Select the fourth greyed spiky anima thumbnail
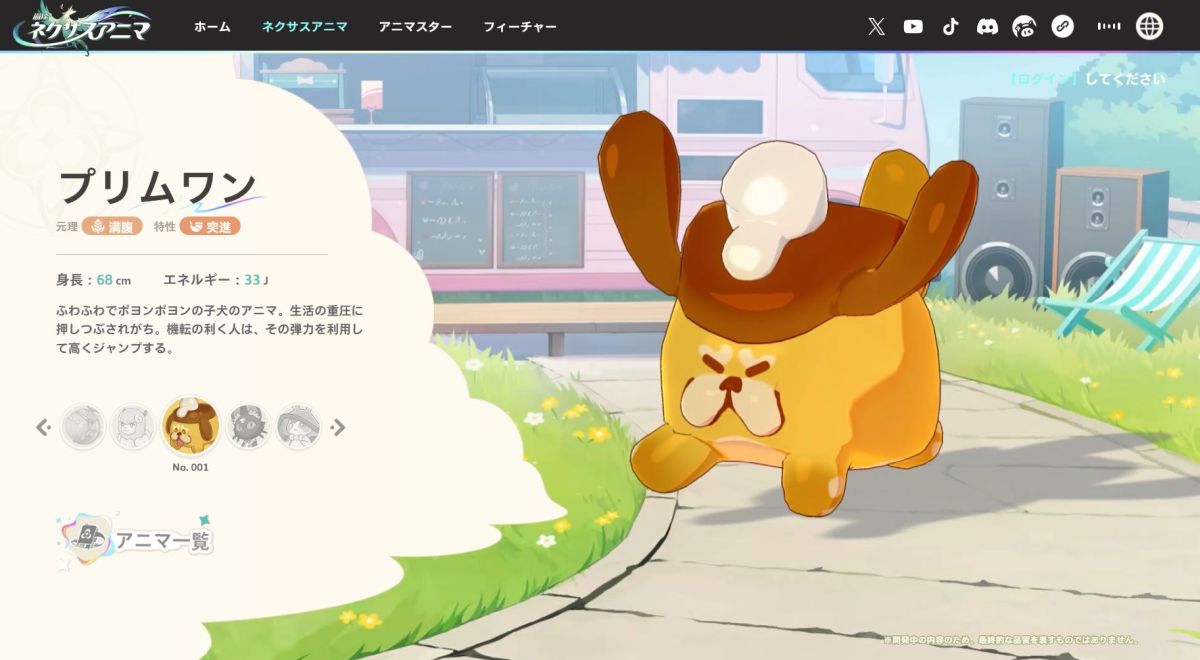This screenshot has height=660, width=1200. pos(248,427)
